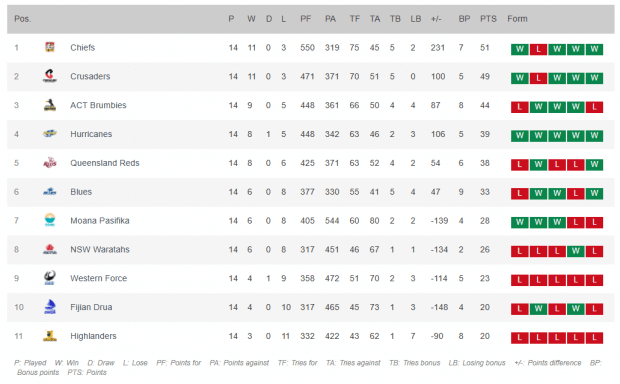Click the Queensland Reds team logo
Viewport: 620px width, 384px height.
point(50,163)
